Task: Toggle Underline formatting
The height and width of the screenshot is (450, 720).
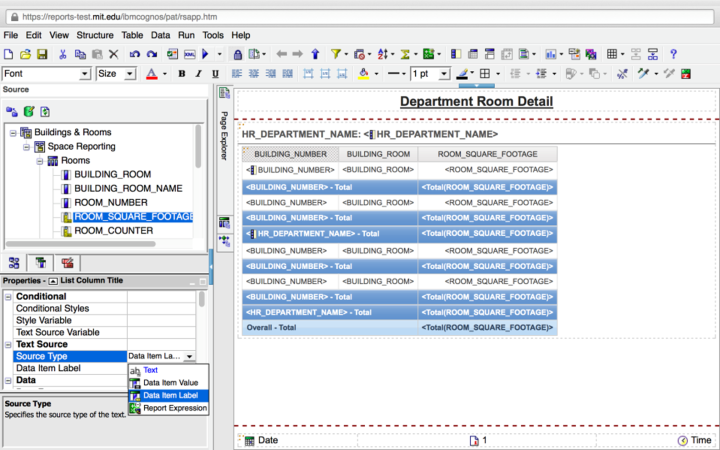Action: click(x=214, y=74)
